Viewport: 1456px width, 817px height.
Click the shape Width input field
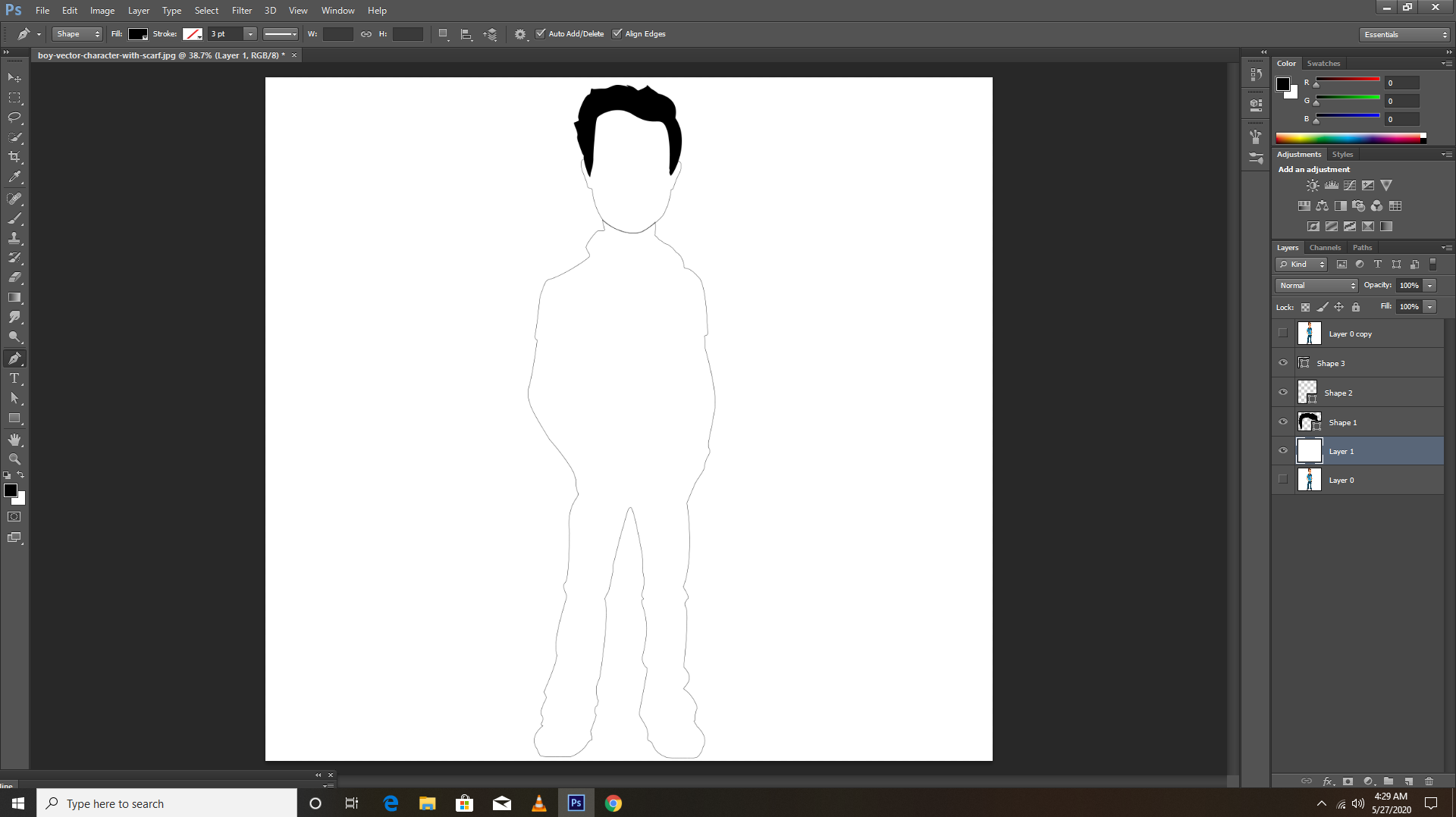[337, 34]
